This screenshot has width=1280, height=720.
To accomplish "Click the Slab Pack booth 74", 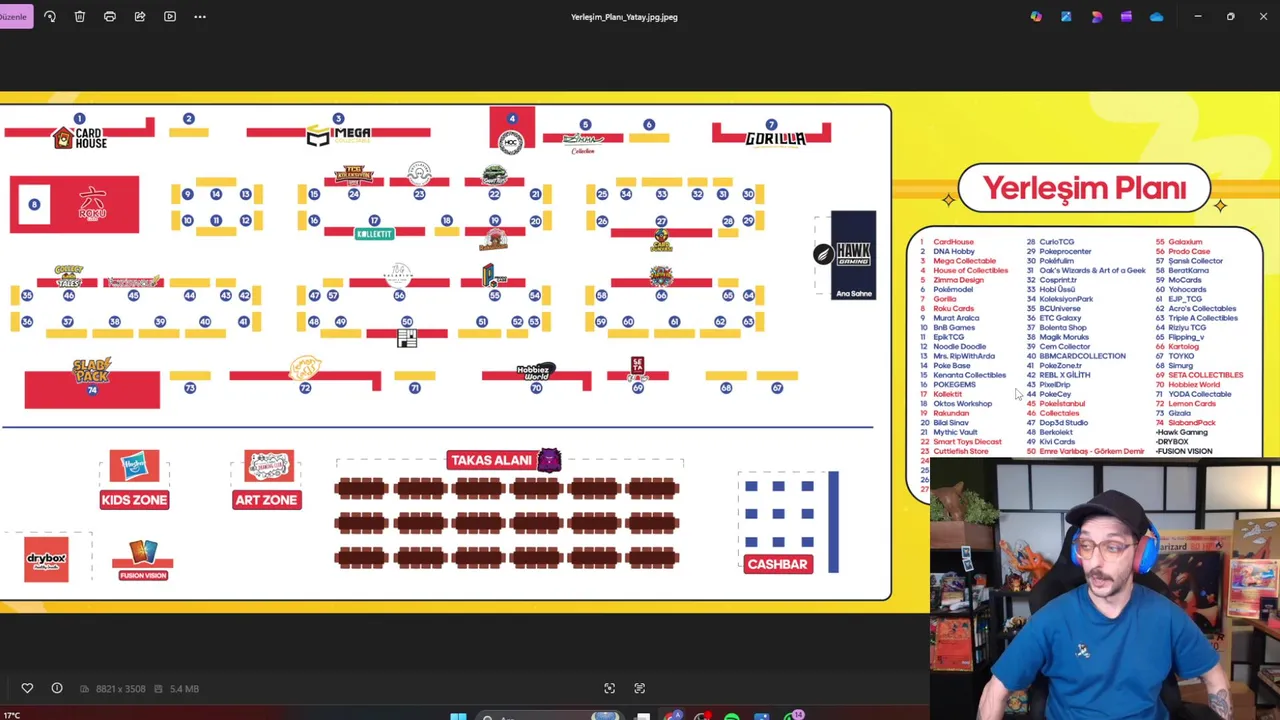I will 92,389.
